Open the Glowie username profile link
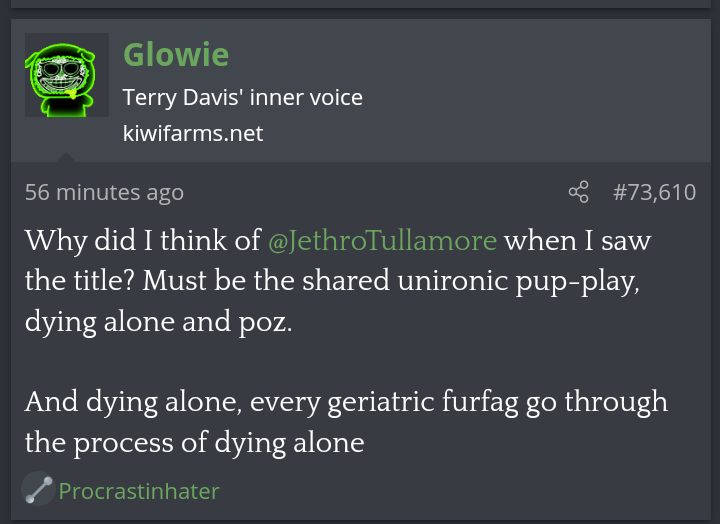Image resolution: width=720 pixels, height=524 pixels. click(x=175, y=54)
